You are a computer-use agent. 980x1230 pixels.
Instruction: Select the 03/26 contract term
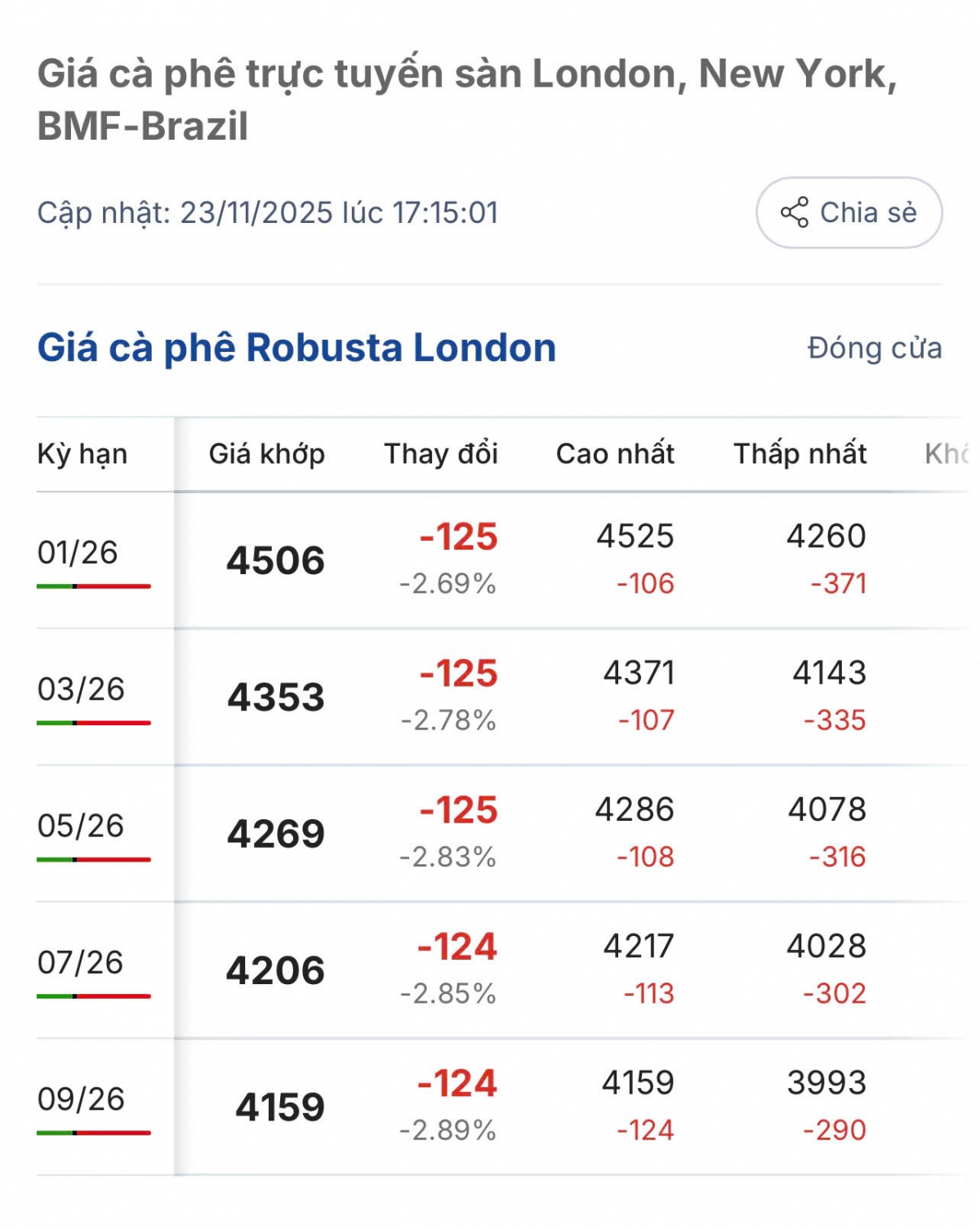tap(81, 689)
